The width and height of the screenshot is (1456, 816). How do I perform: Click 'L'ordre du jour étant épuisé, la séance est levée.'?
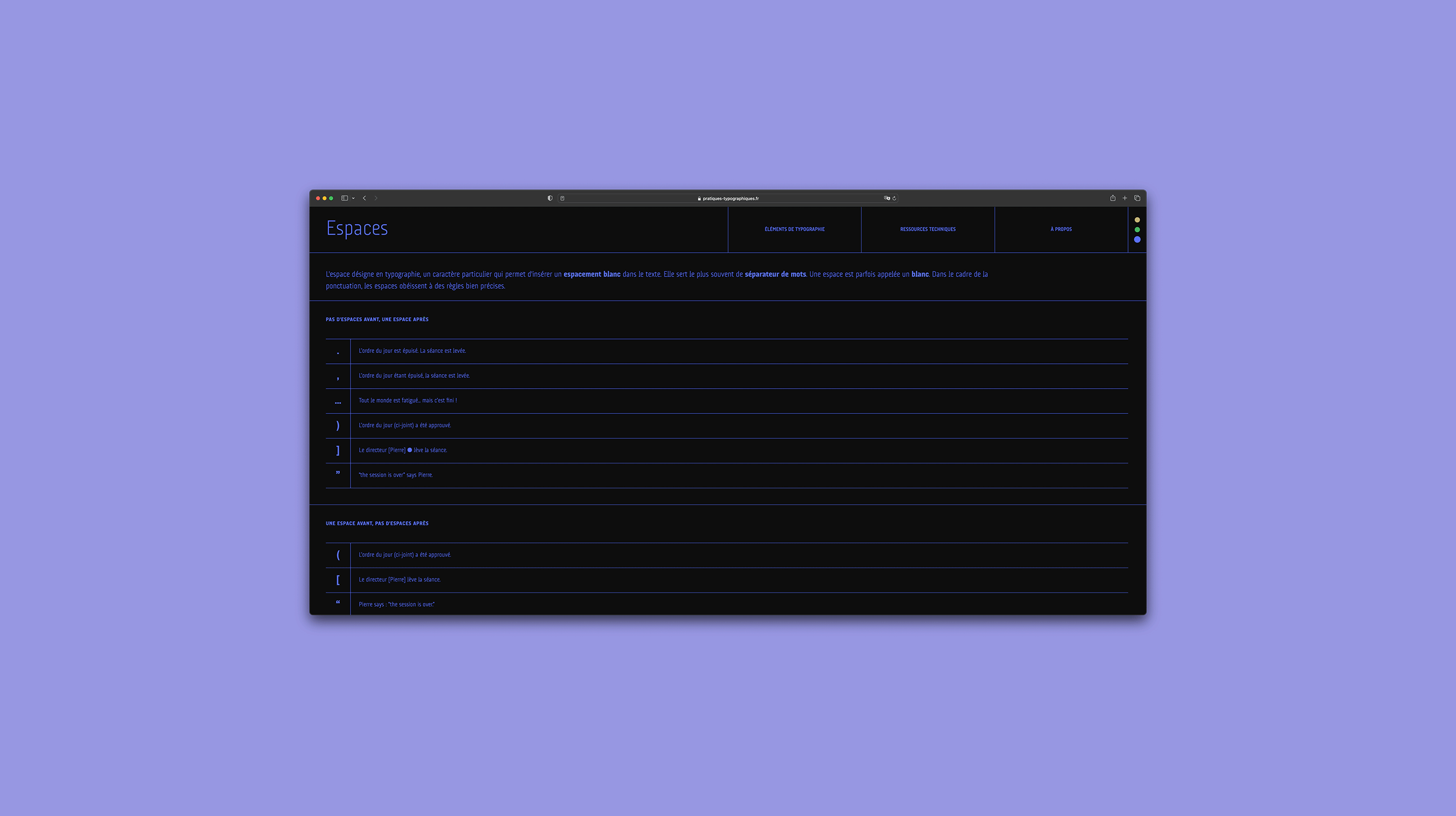(x=414, y=376)
